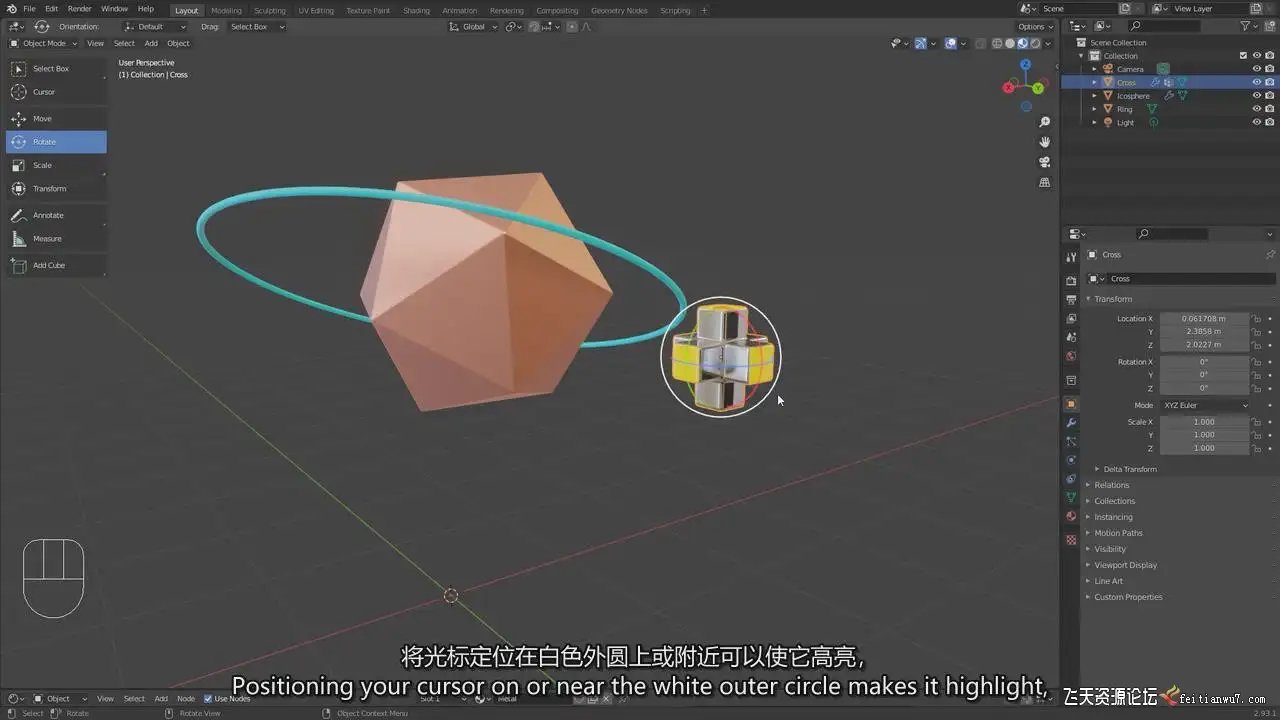The width and height of the screenshot is (1280, 720).
Task: Hide the Camera object in viewport
Action: pos(1257,69)
